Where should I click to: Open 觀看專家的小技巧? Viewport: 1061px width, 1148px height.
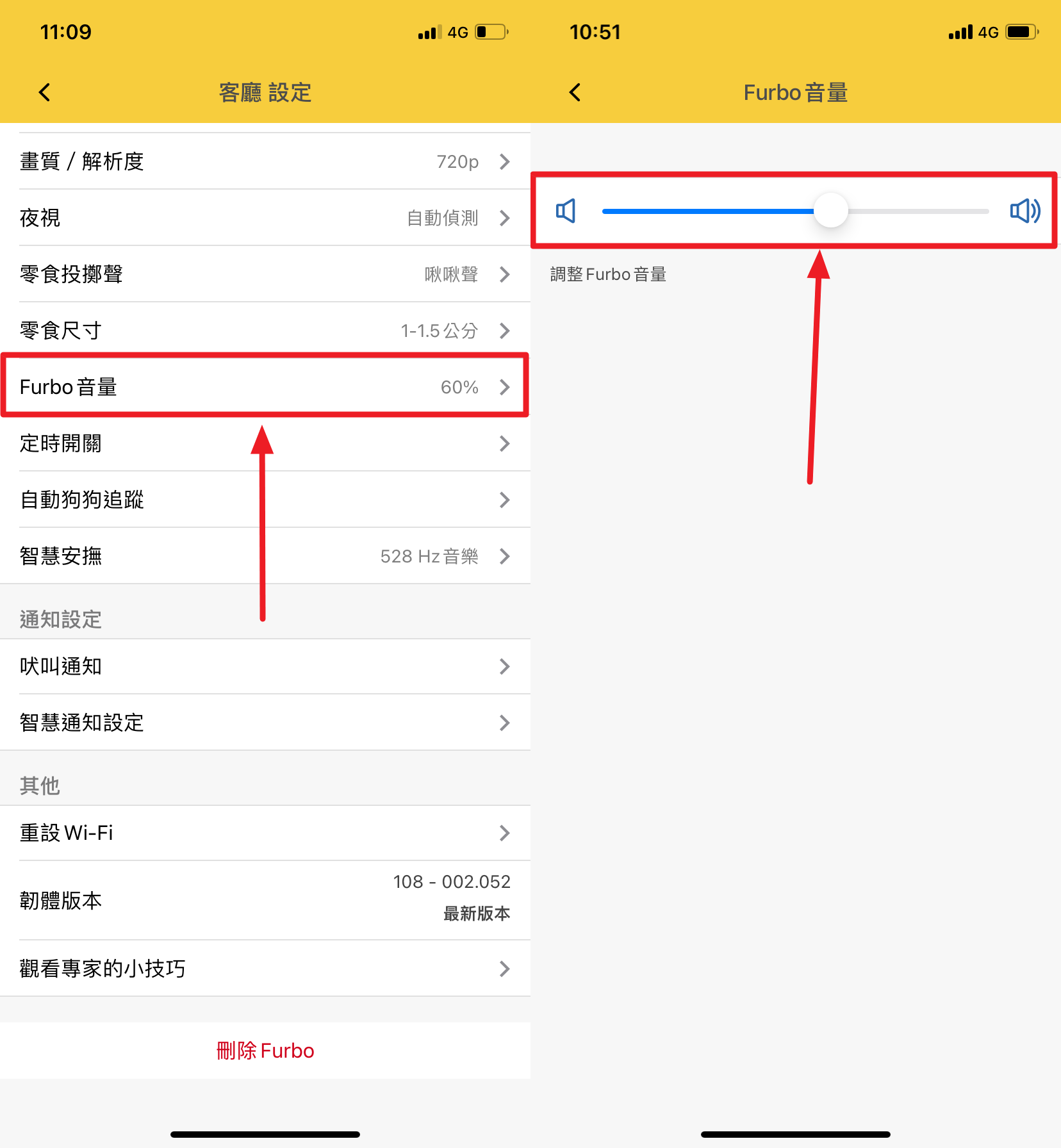coord(265,969)
